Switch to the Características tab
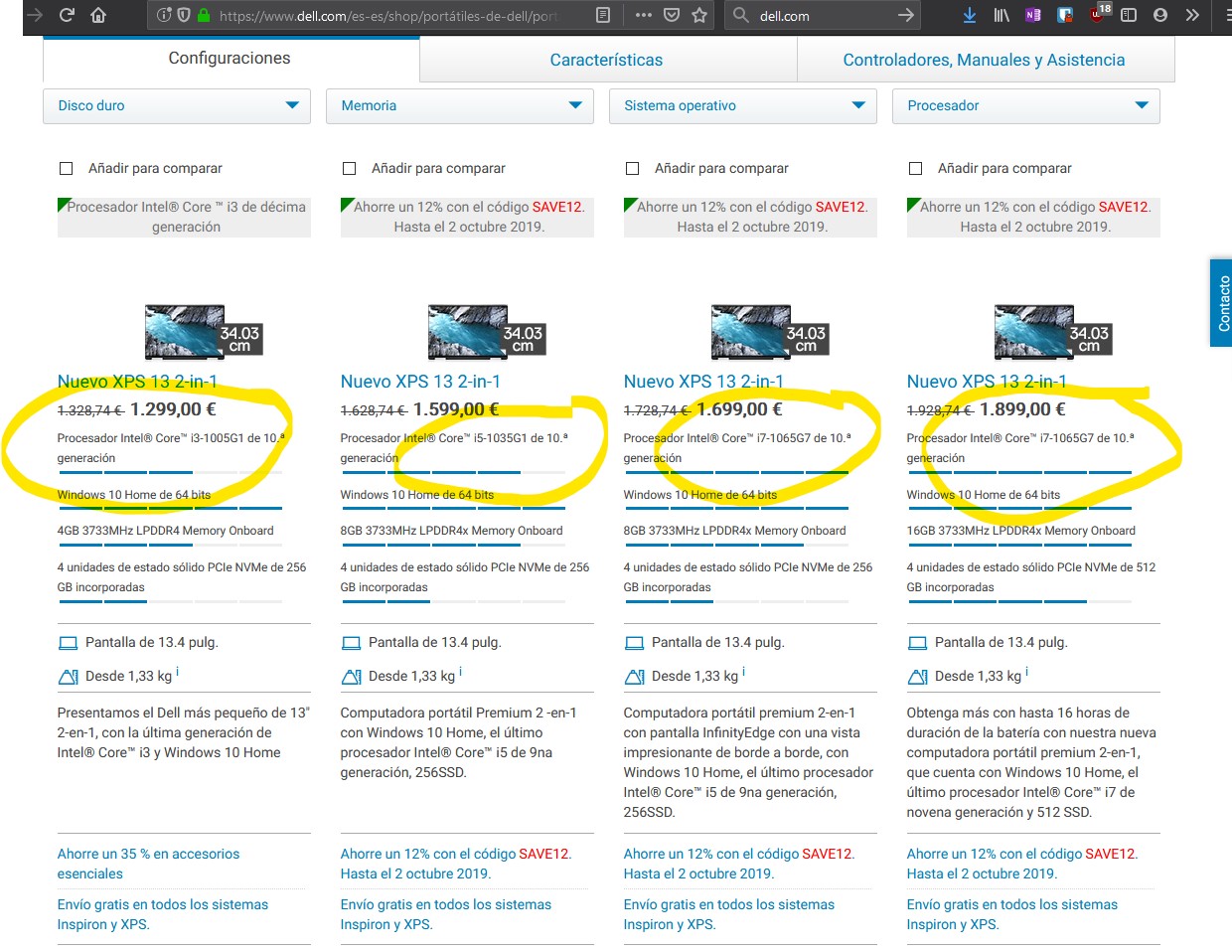 pyautogui.click(x=607, y=61)
